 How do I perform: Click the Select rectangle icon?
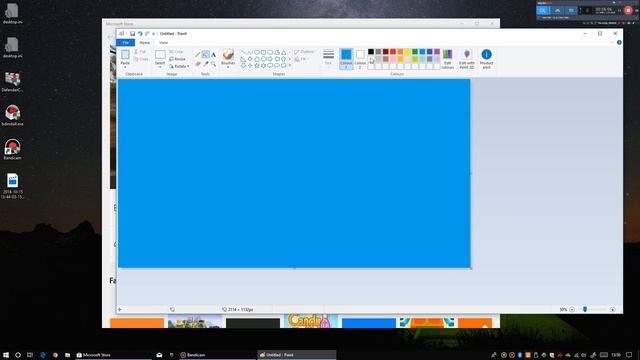click(x=160, y=54)
